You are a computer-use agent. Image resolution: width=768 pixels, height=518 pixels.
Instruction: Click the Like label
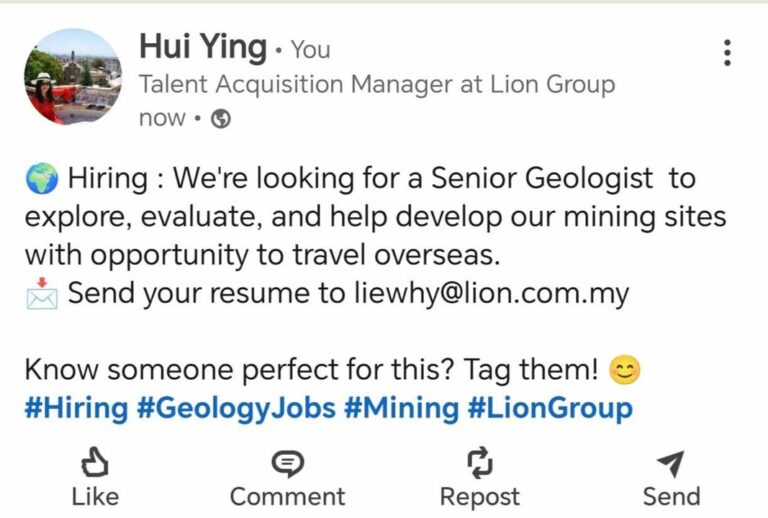95,496
